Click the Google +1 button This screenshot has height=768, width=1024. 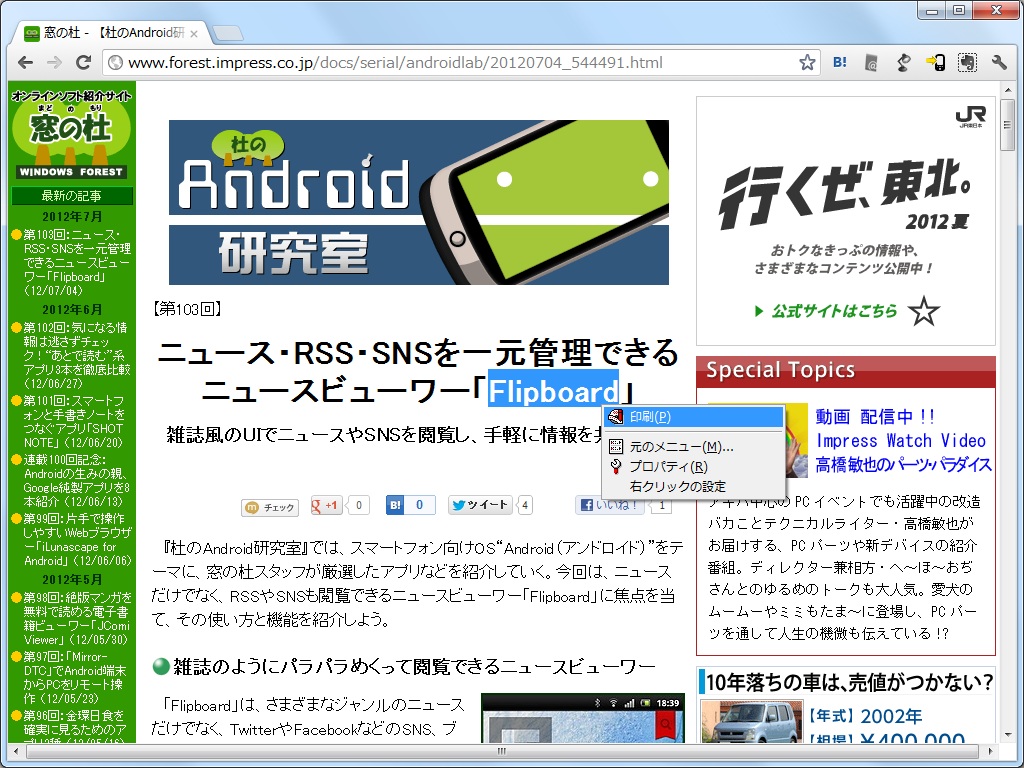coord(327,505)
